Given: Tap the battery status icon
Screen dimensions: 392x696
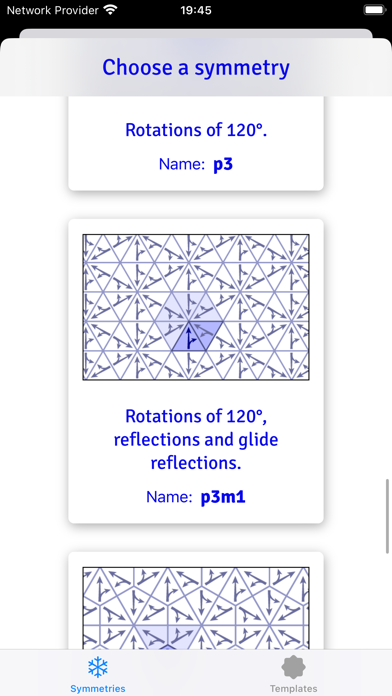Looking at the screenshot, I should tap(374, 10).
